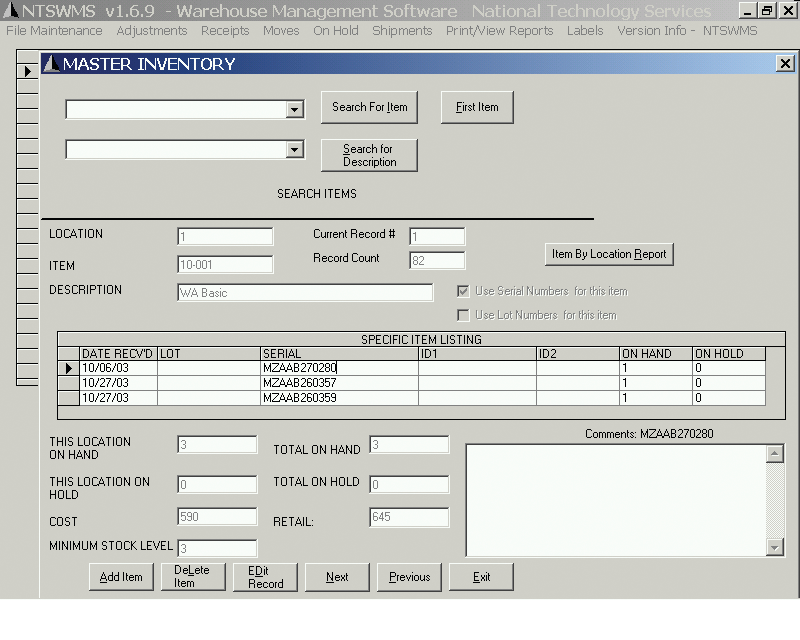The image size is (800, 640).
Task: Click the Minimum Stock Level field
Action: 217,548
